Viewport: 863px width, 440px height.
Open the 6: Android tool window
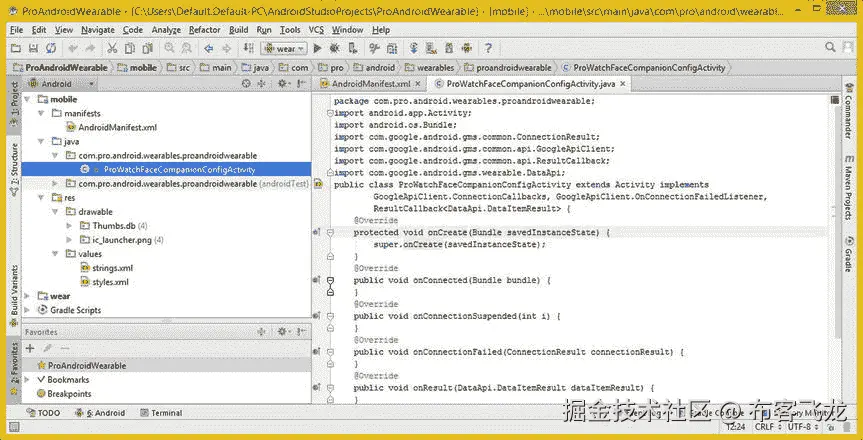tap(100, 412)
